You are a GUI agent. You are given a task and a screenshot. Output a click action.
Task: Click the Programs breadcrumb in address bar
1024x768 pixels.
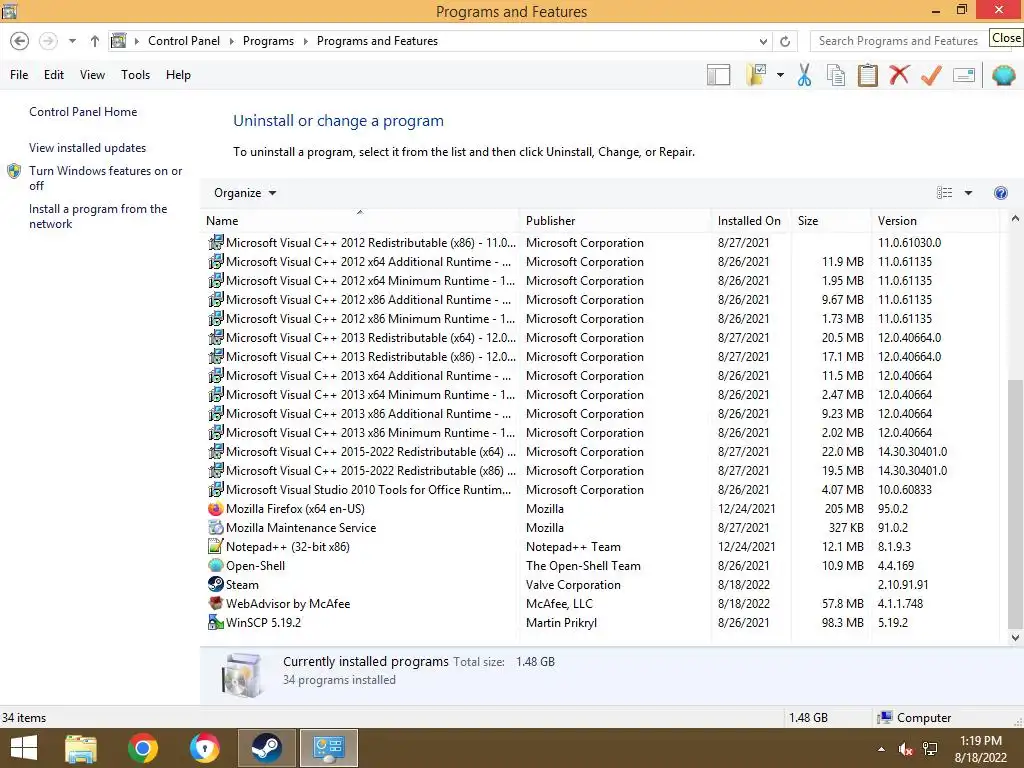(x=268, y=41)
